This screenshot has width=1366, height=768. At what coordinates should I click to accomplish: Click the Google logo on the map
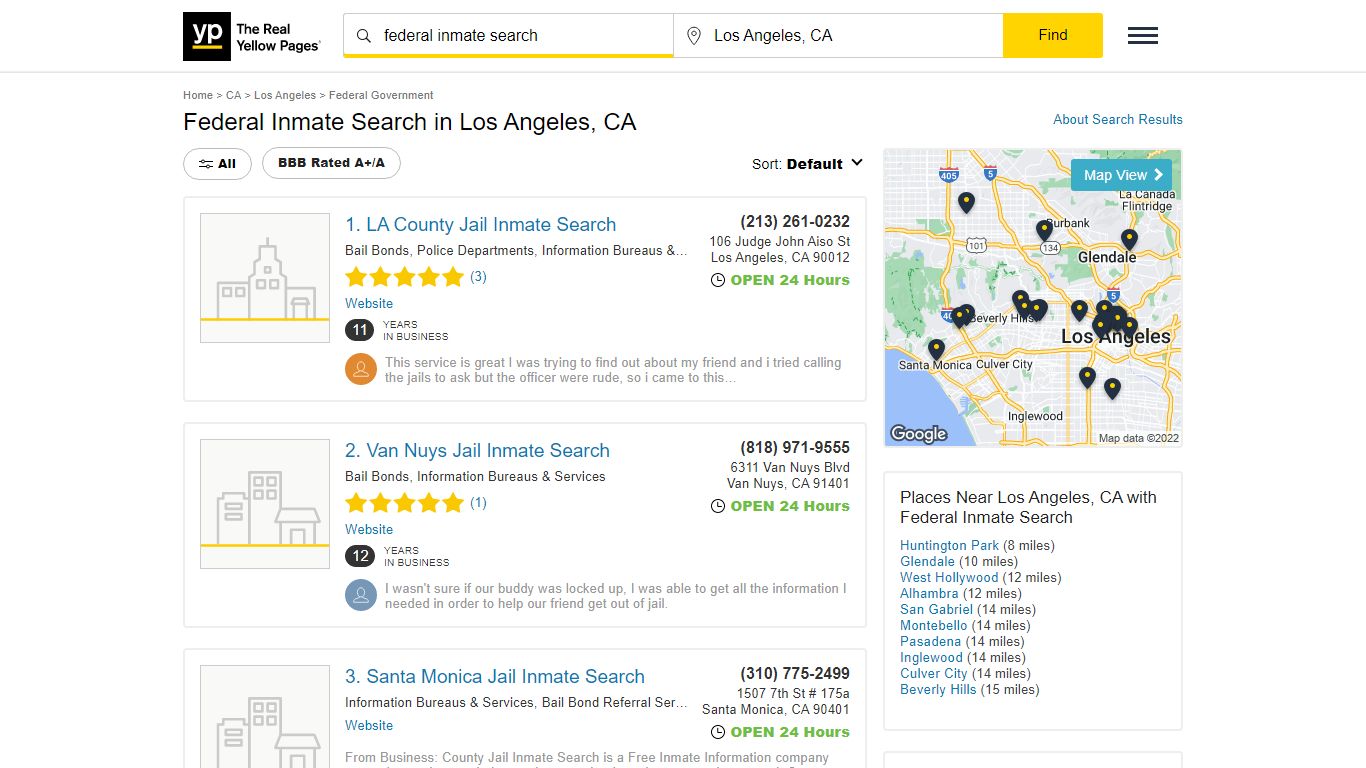[x=918, y=433]
